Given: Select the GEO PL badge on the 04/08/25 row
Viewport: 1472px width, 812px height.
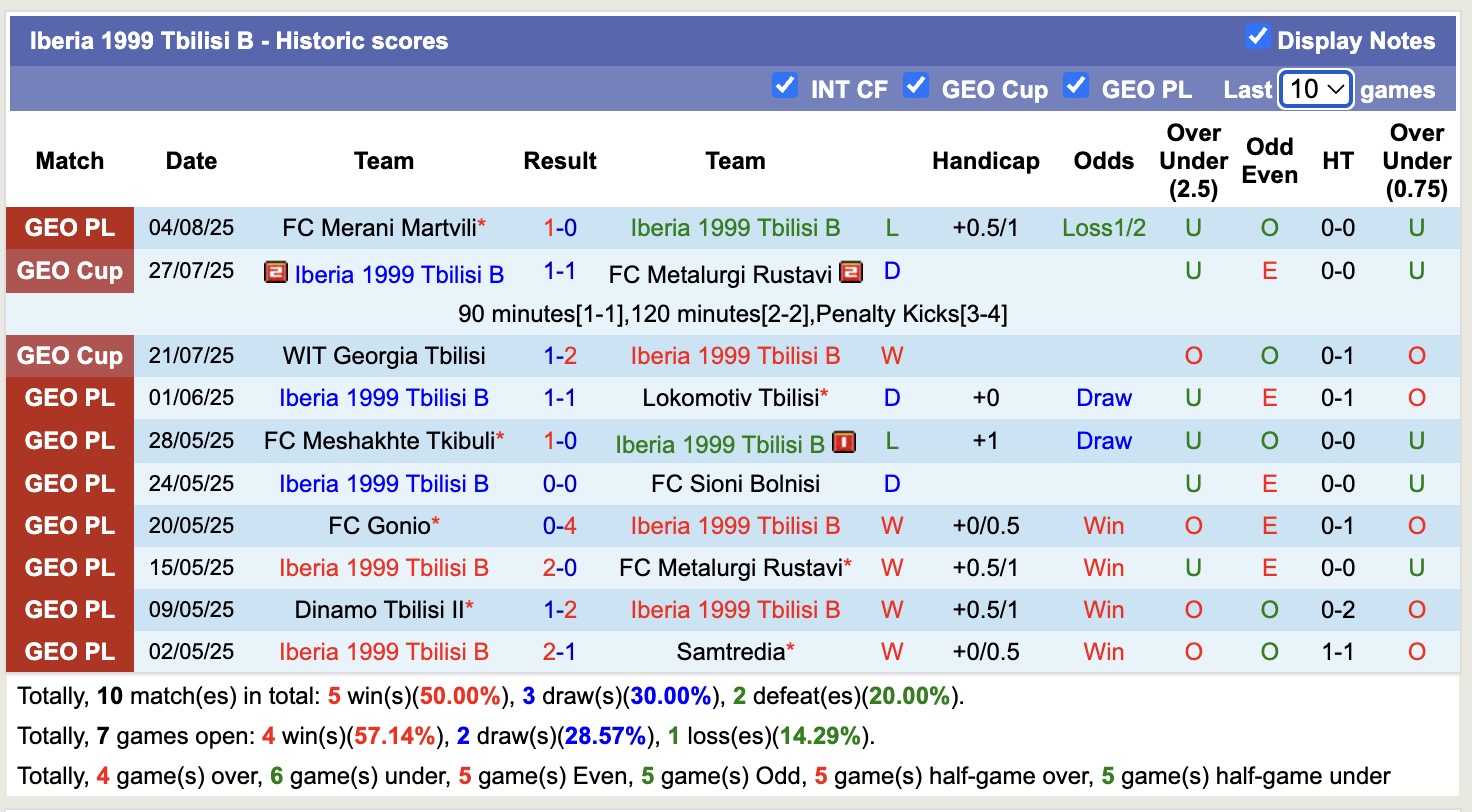Looking at the screenshot, I should (69, 227).
